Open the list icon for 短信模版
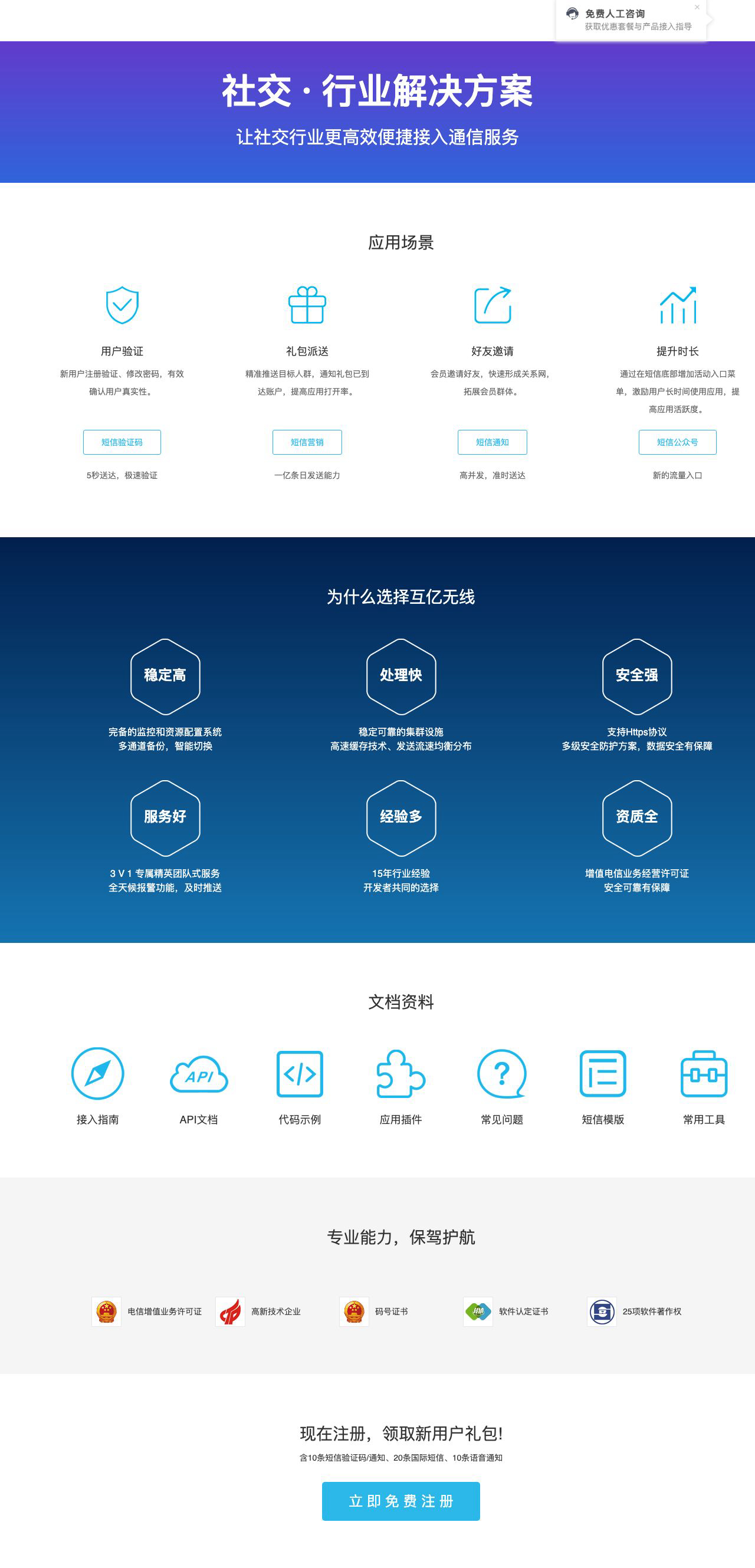Screen dimensions: 755x1568 603,1074
